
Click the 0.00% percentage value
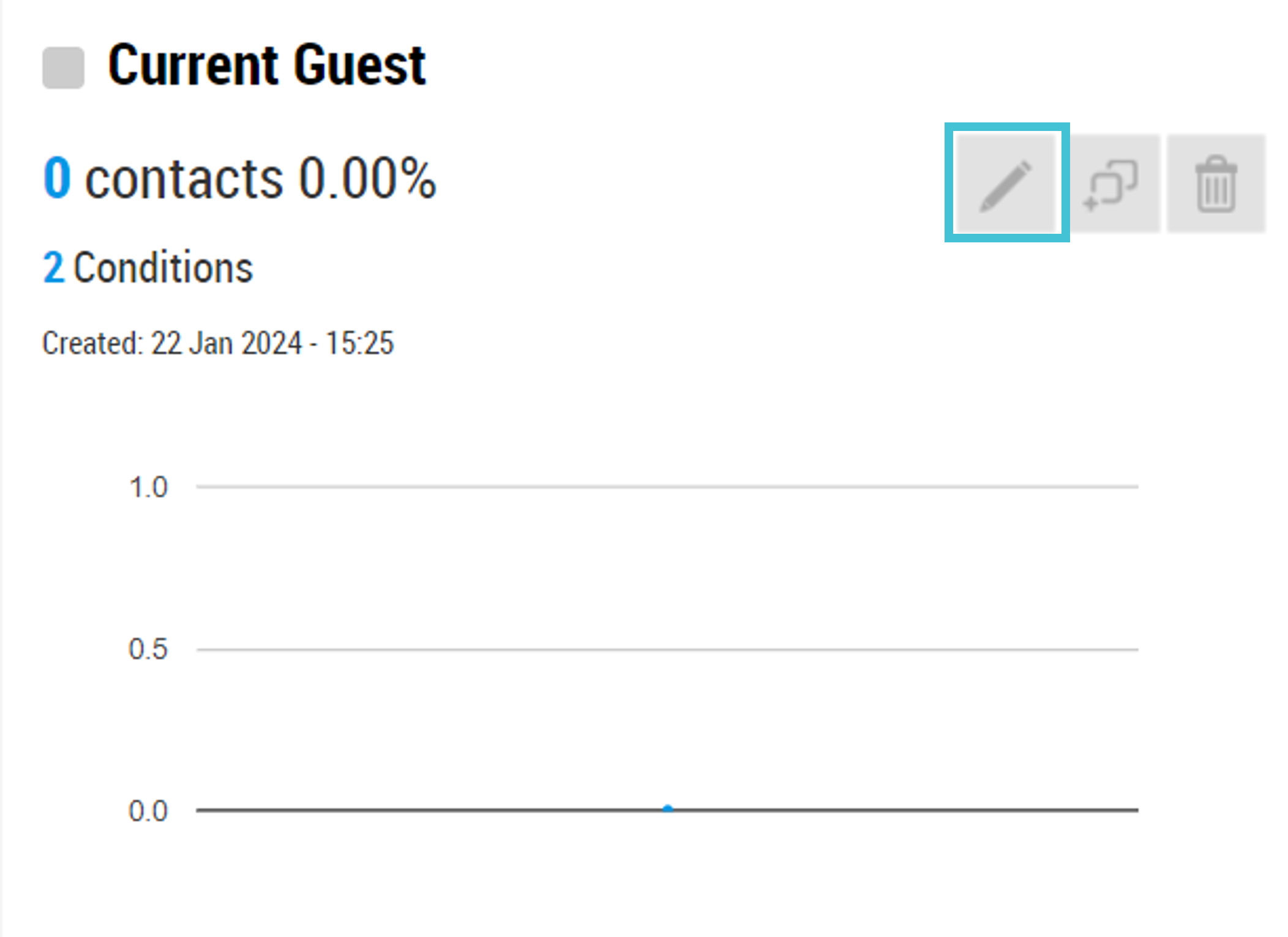[367, 178]
